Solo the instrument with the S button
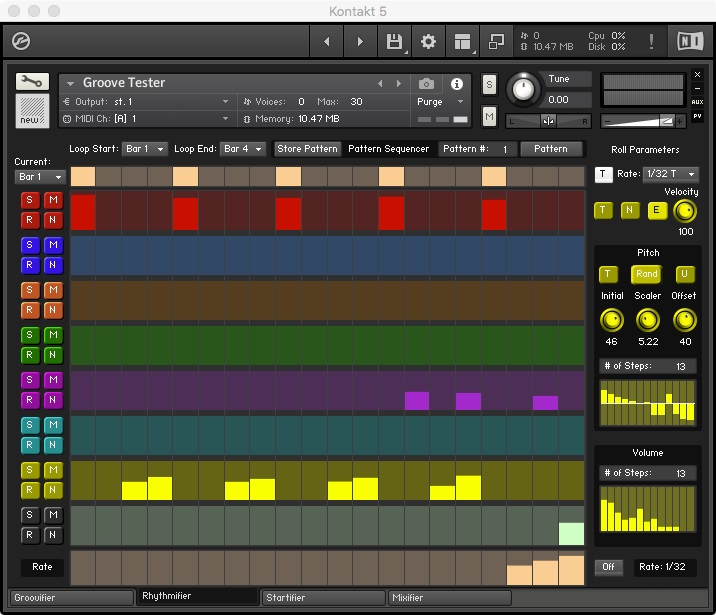This screenshot has width=716, height=615. point(489,84)
